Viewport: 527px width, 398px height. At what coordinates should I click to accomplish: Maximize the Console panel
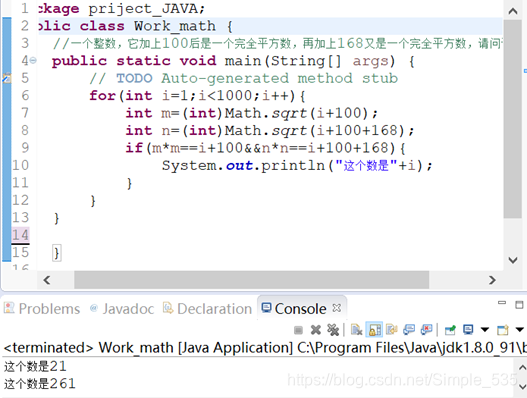(x=519, y=305)
